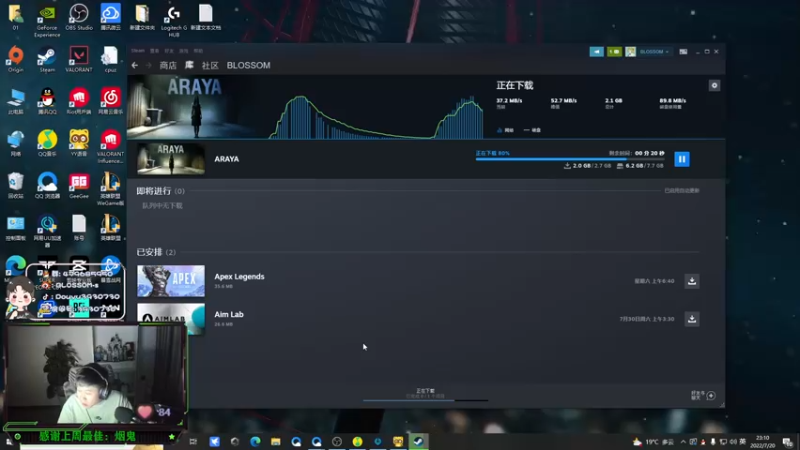Click the ARAYA title in download row
Image resolution: width=800 pixels, height=450 pixels.
(x=227, y=159)
